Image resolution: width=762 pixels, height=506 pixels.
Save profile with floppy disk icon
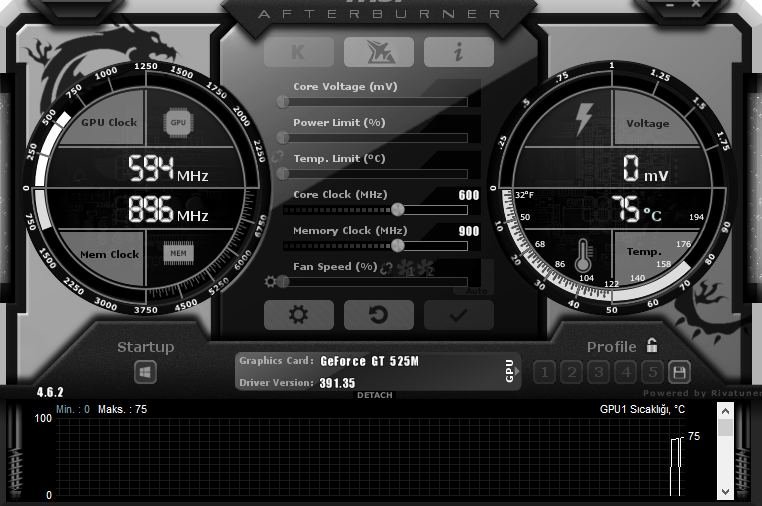679,373
